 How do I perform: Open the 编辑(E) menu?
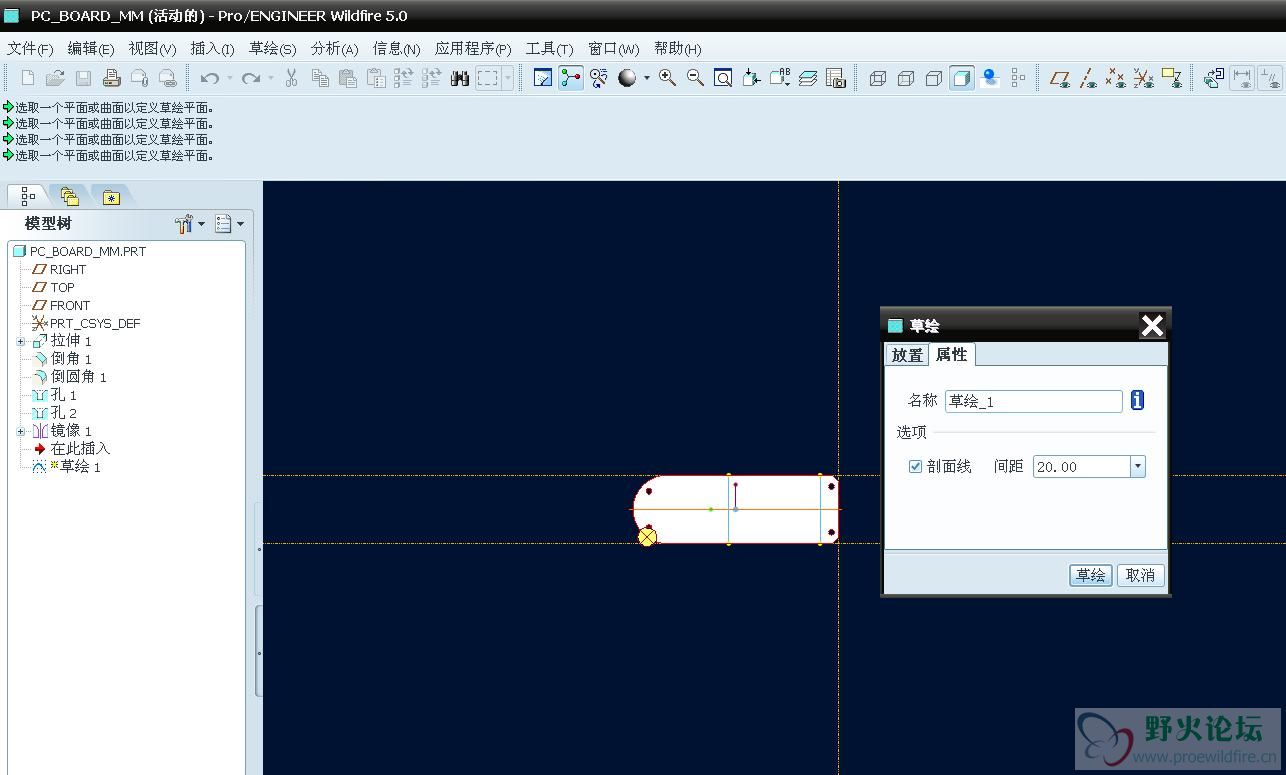[91, 48]
